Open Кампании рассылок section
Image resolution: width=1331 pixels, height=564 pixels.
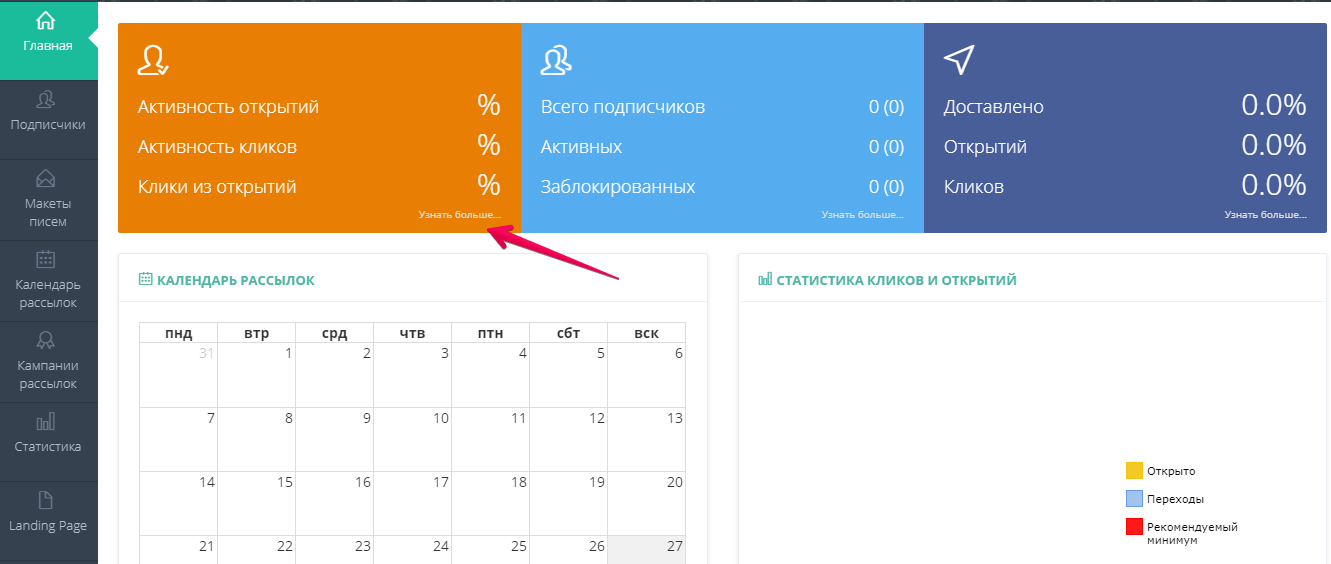pyautogui.click(x=48, y=362)
